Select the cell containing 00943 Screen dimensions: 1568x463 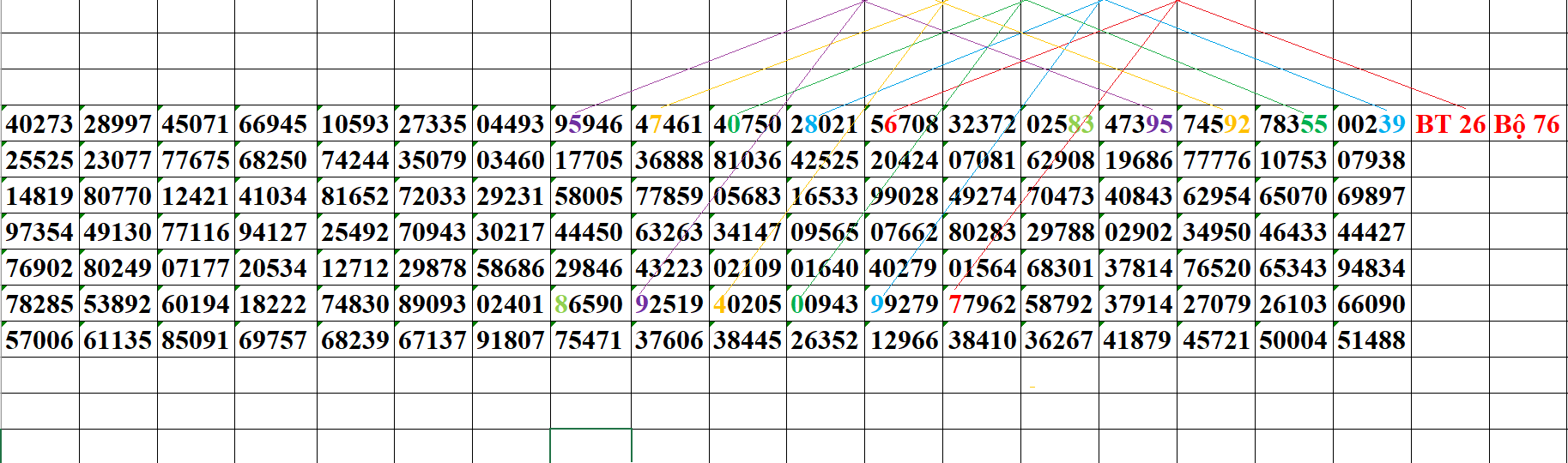tap(825, 304)
